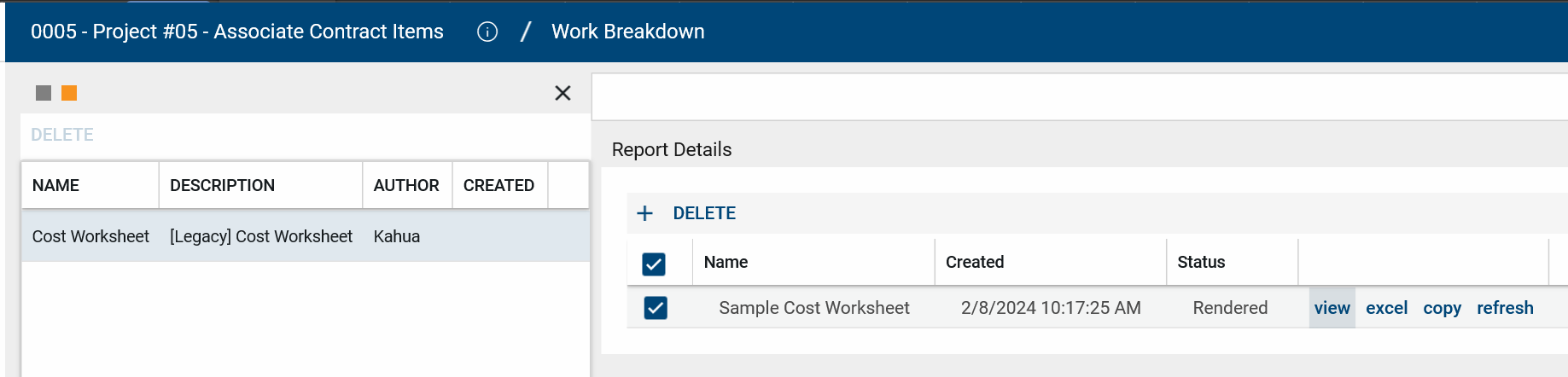The height and width of the screenshot is (377, 1568).
Task: Close the reports list panel
Action: click(x=562, y=93)
